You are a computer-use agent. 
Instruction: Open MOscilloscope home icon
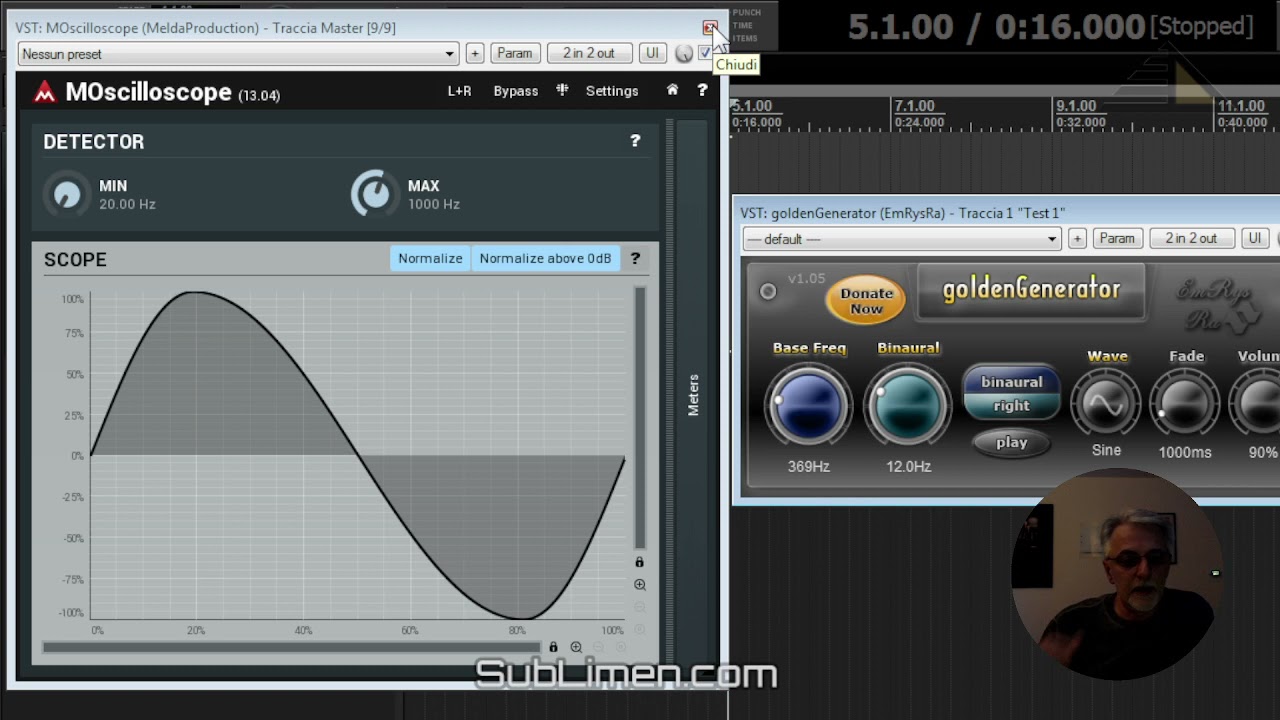click(672, 90)
